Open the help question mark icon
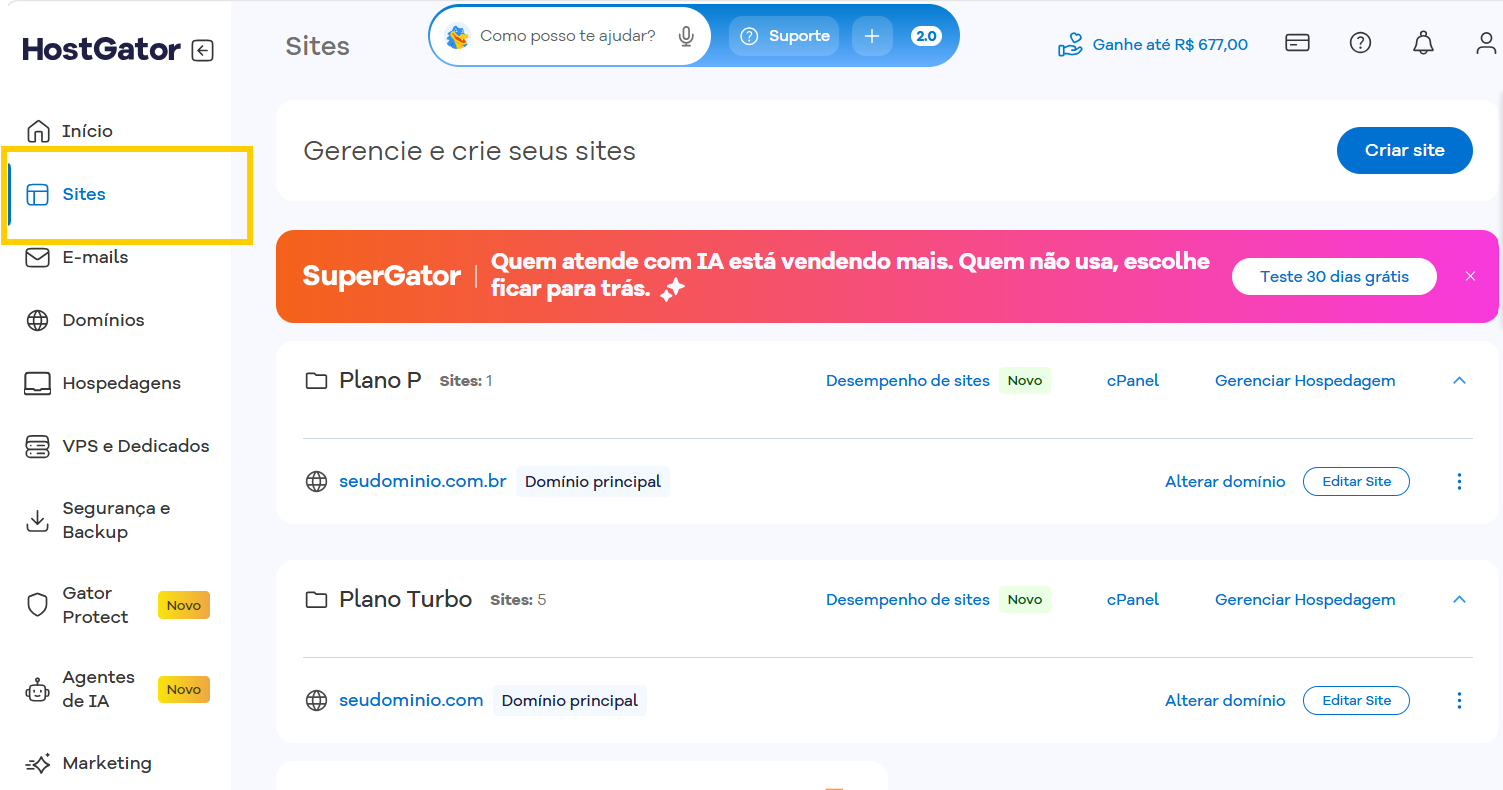 point(1360,43)
